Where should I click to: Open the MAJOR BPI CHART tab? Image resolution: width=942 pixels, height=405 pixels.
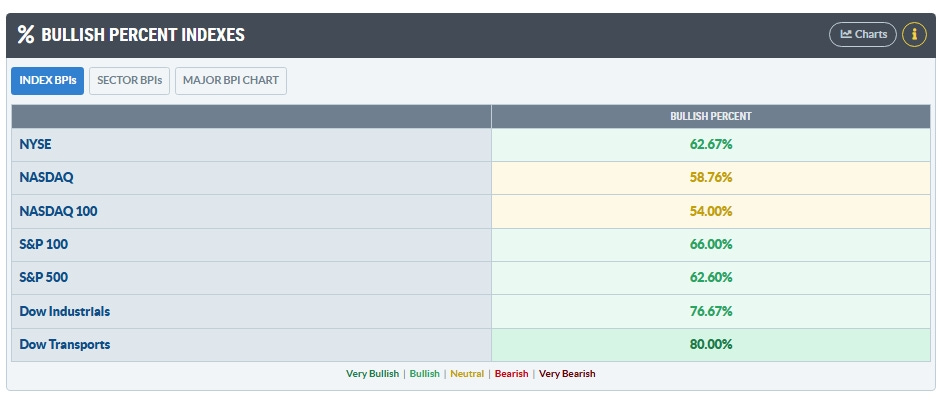click(231, 81)
